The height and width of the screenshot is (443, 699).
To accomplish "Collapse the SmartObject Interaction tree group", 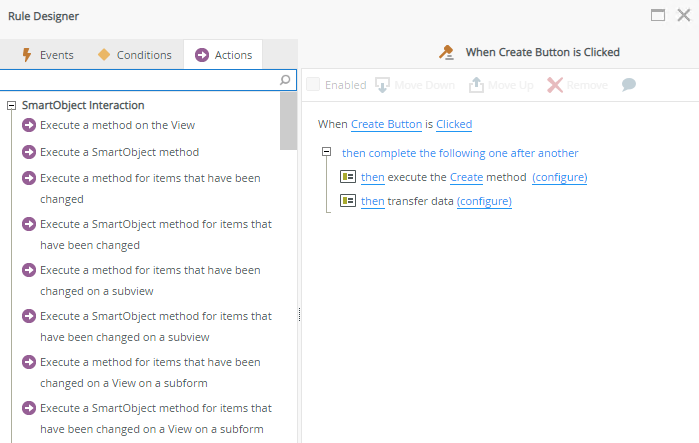I will click(11, 105).
